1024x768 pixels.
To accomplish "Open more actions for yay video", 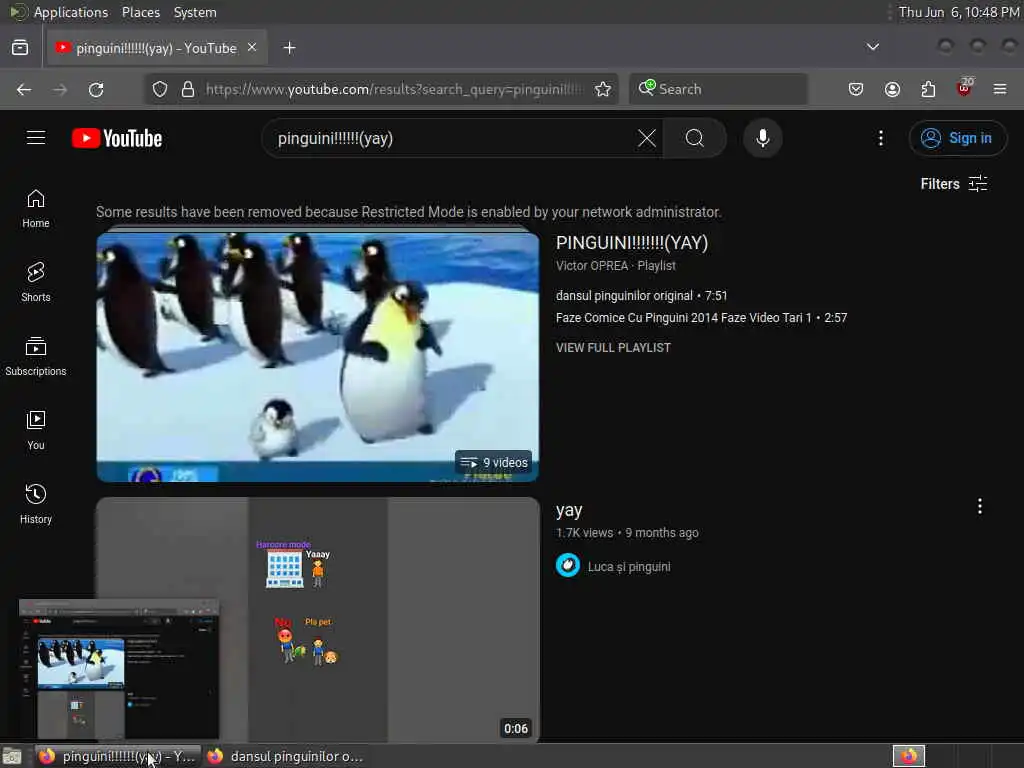I will [x=980, y=506].
